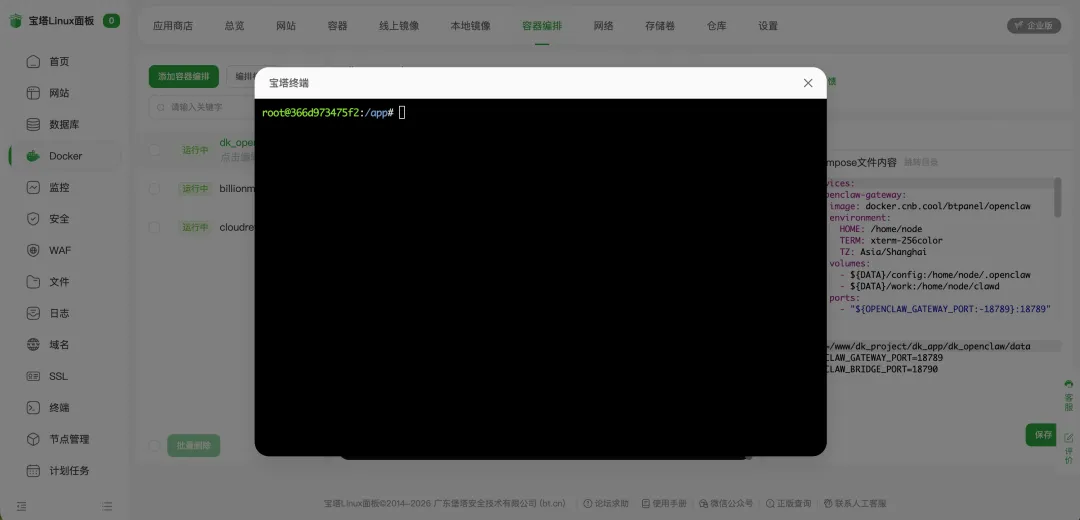Open the 计划任务 calendar icon in the sidebar
The height and width of the screenshot is (520, 1080).
pyautogui.click(x=33, y=471)
